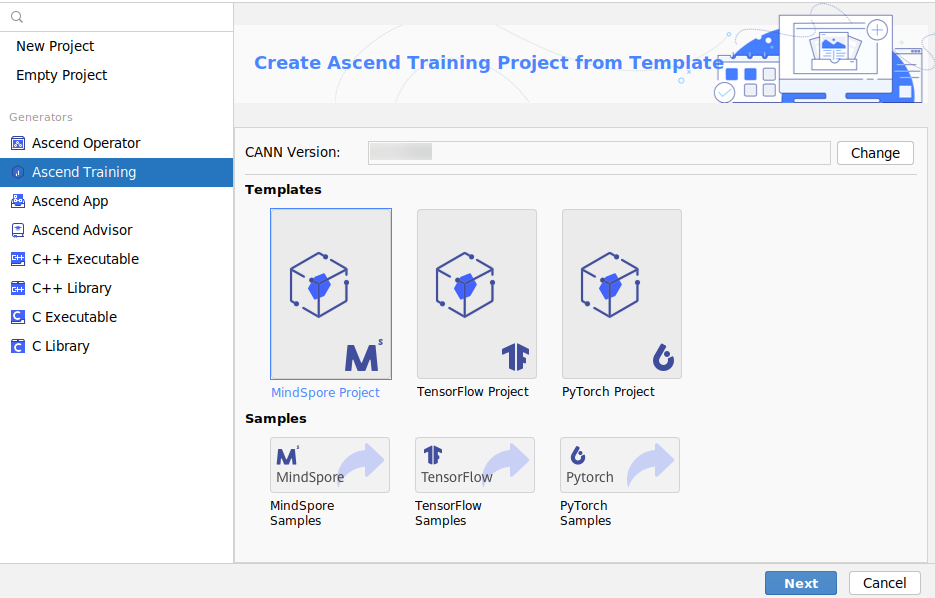Select the Ascend App generator icon
The image size is (935, 598).
click(18, 202)
